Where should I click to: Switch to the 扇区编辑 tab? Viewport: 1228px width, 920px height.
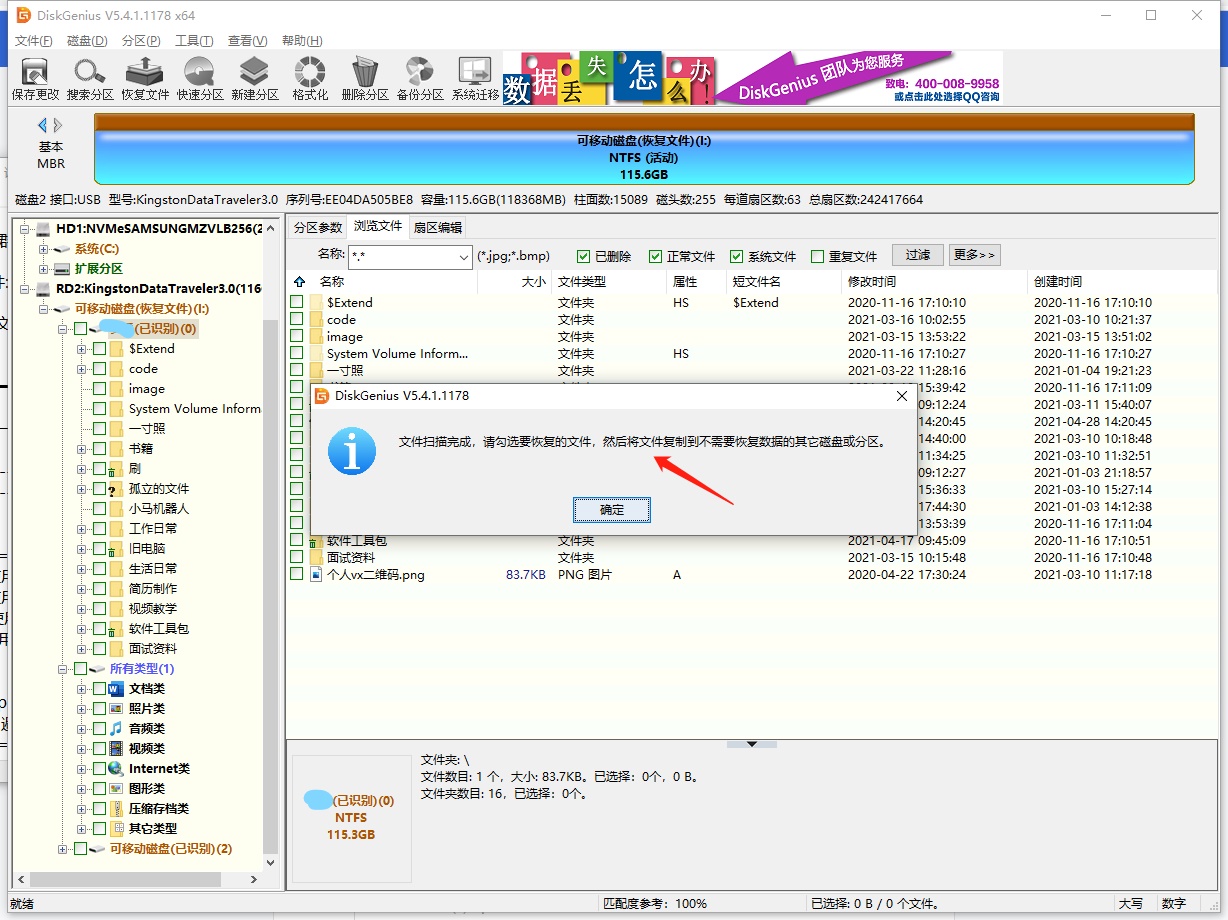(x=437, y=228)
